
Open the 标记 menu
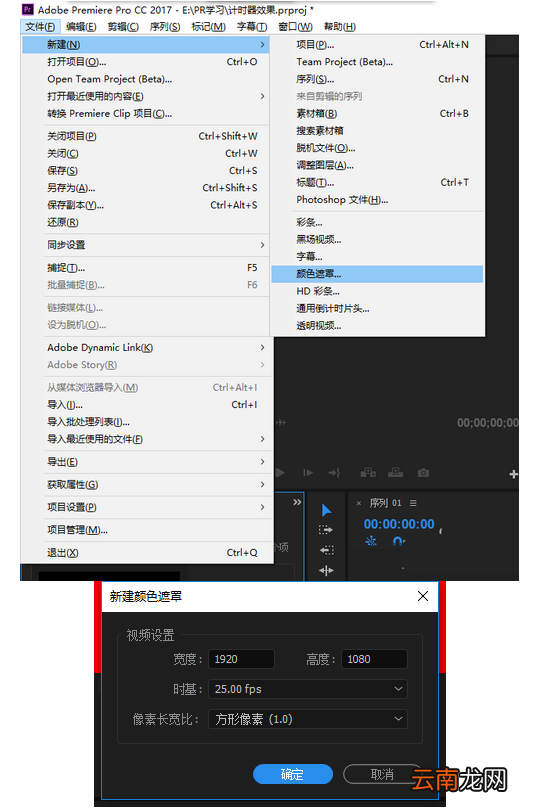pyautogui.click(x=208, y=27)
